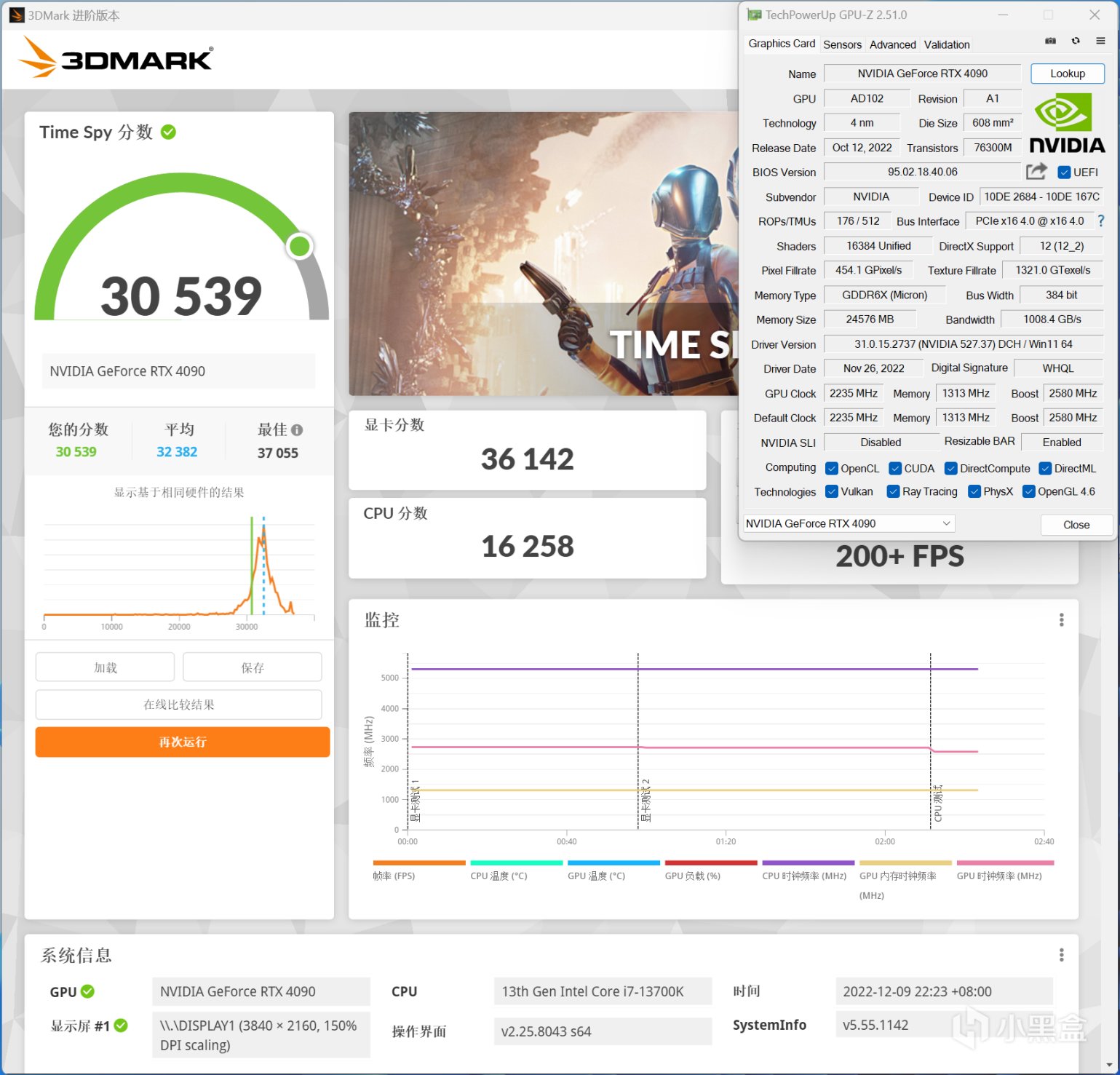Click the Memory Size value 24576 MB
The width and height of the screenshot is (1120, 1075).
[x=870, y=320]
